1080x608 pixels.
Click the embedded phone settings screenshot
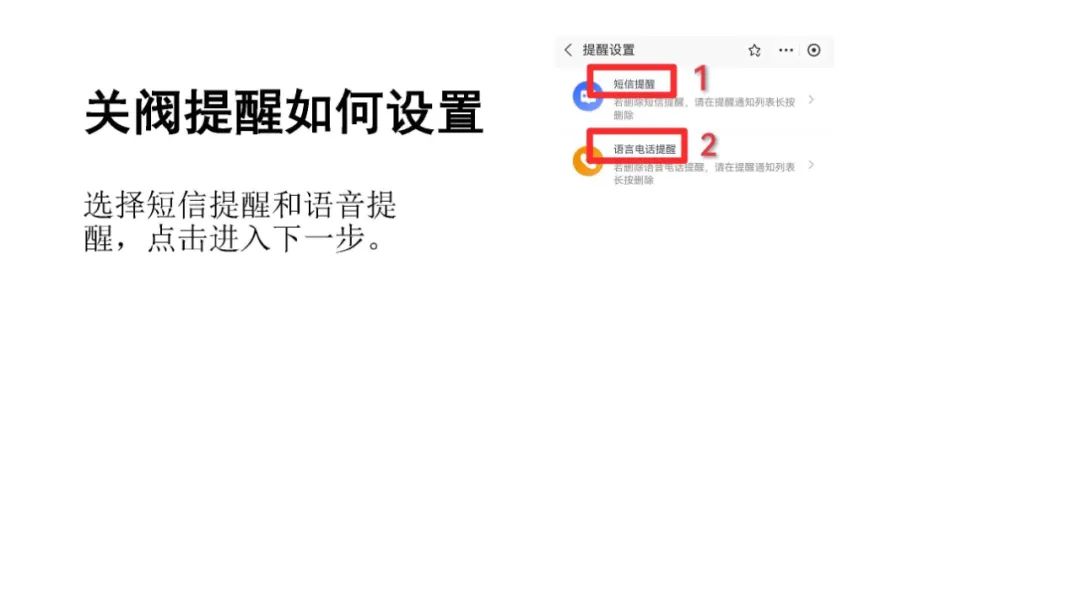tap(694, 112)
